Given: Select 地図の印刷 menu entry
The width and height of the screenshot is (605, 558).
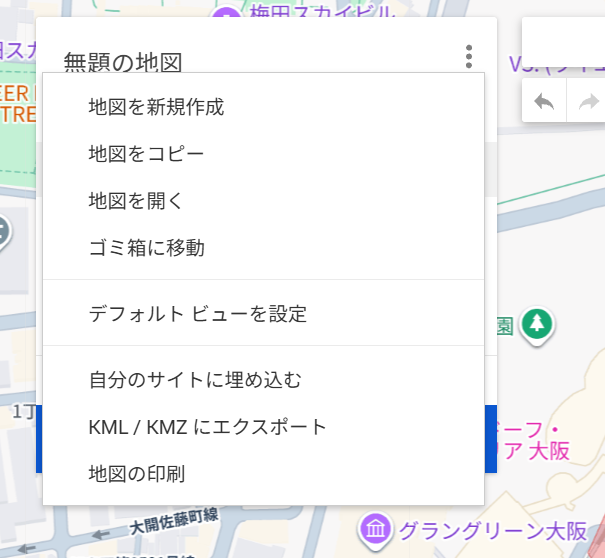Looking at the screenshot, I should point(264,473).
